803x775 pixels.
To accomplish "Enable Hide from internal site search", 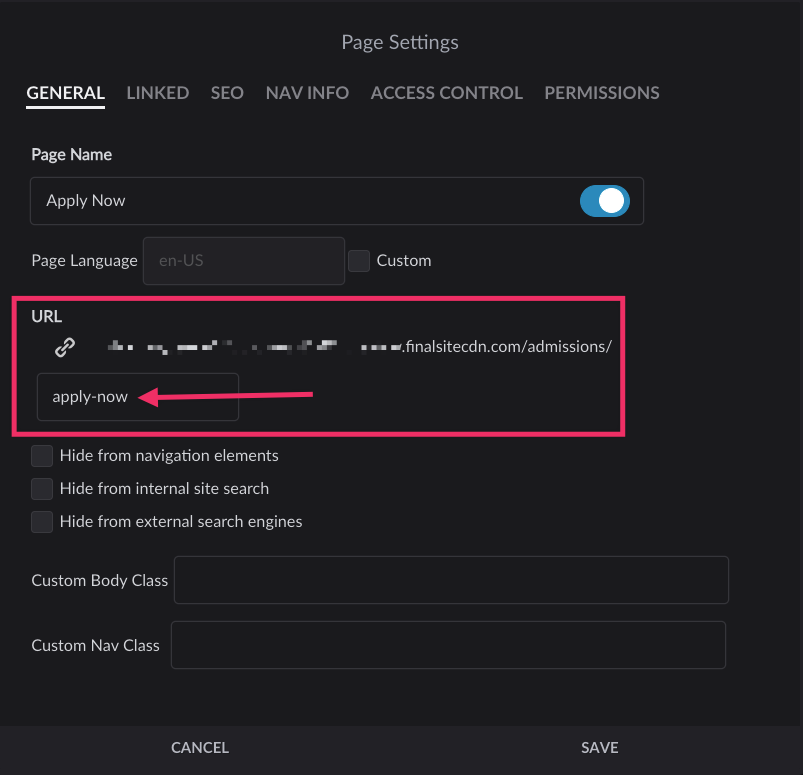I will coord(42,489).
